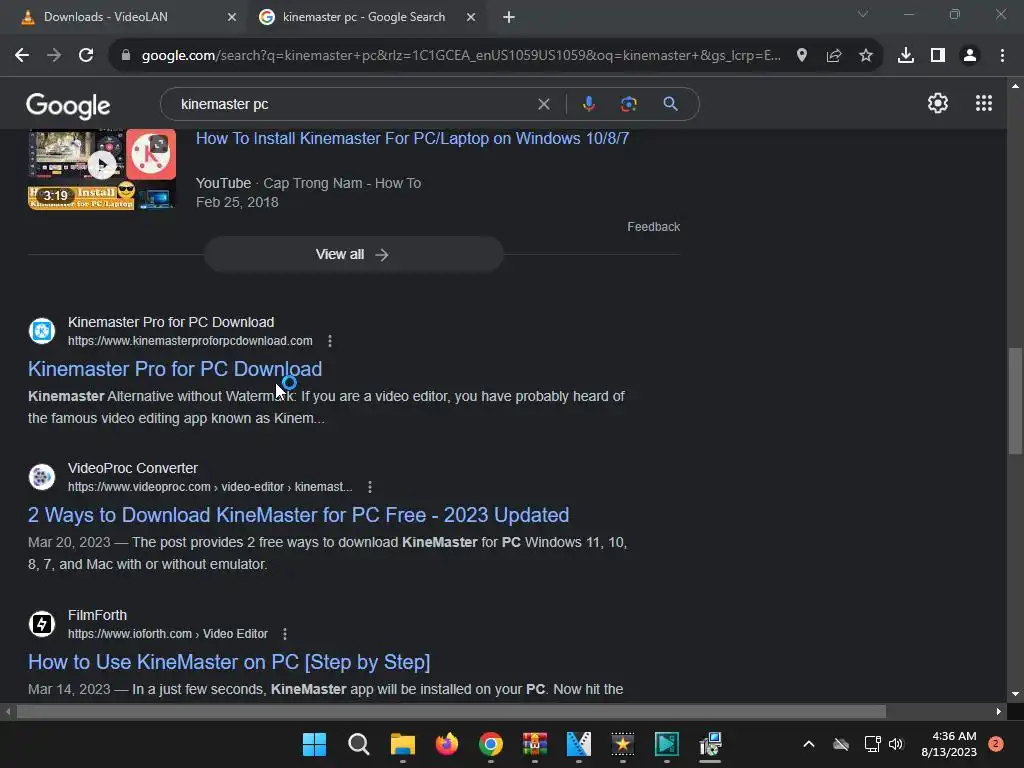
Task: Start voice search with microphone
Action: coord(588,104)
